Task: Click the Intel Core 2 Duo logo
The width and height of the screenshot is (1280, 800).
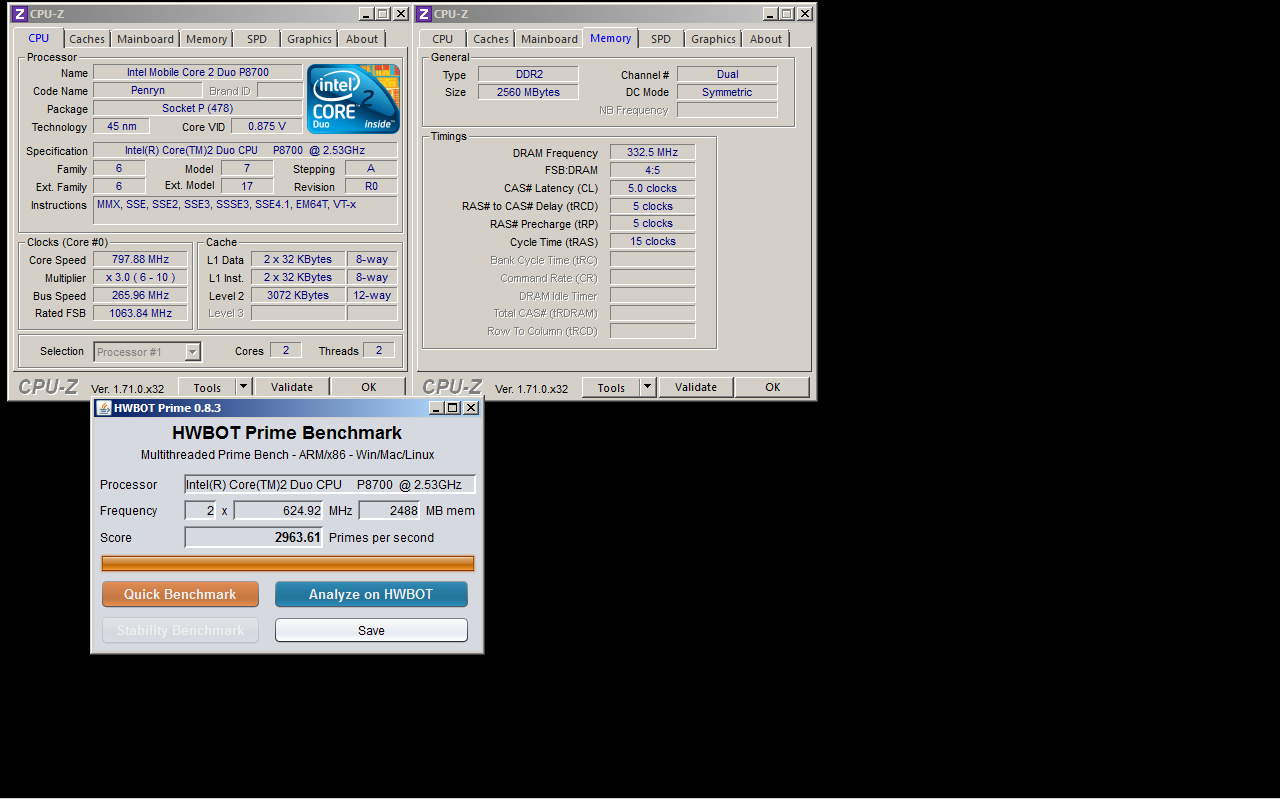Action: coord(353,99)
